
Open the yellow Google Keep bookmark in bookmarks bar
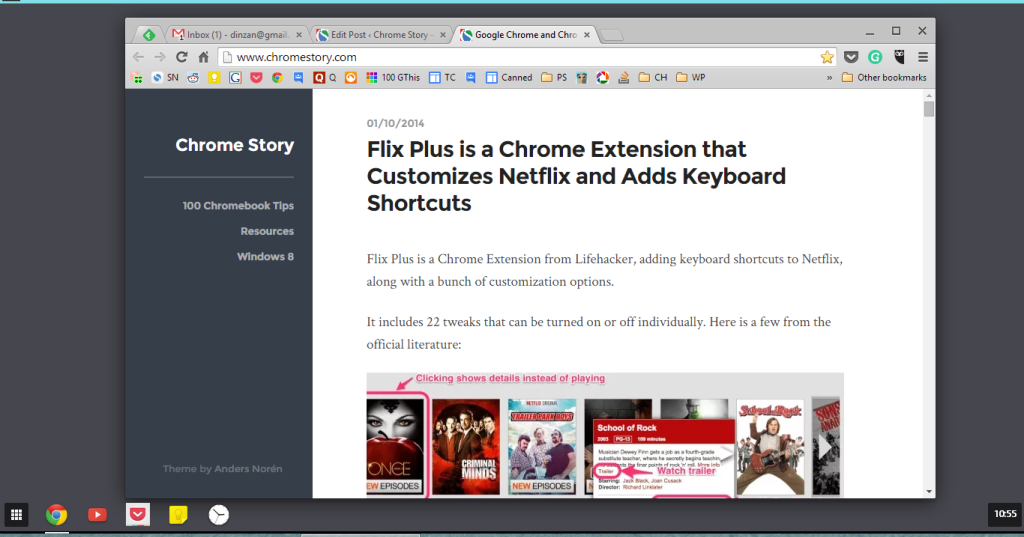tap(214, 77)
